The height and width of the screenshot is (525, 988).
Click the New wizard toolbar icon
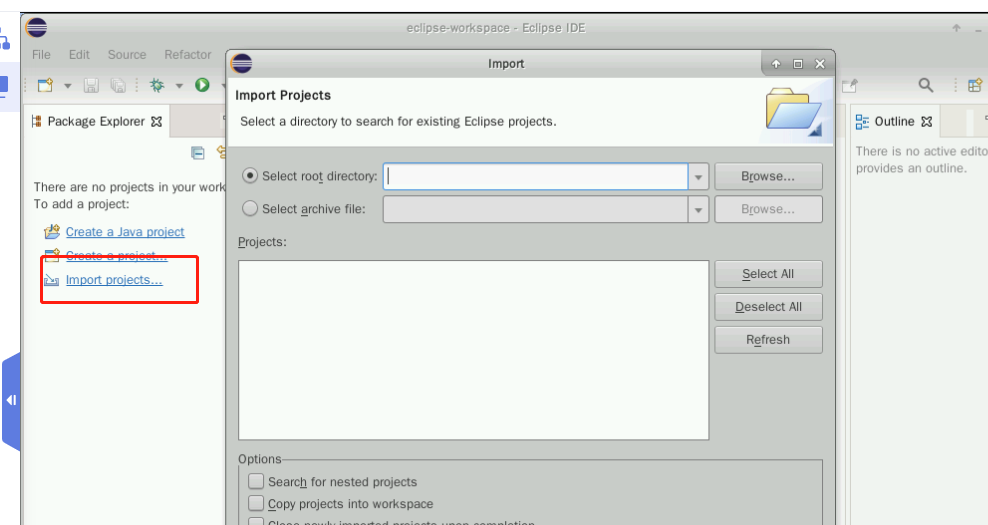[45, 85]
